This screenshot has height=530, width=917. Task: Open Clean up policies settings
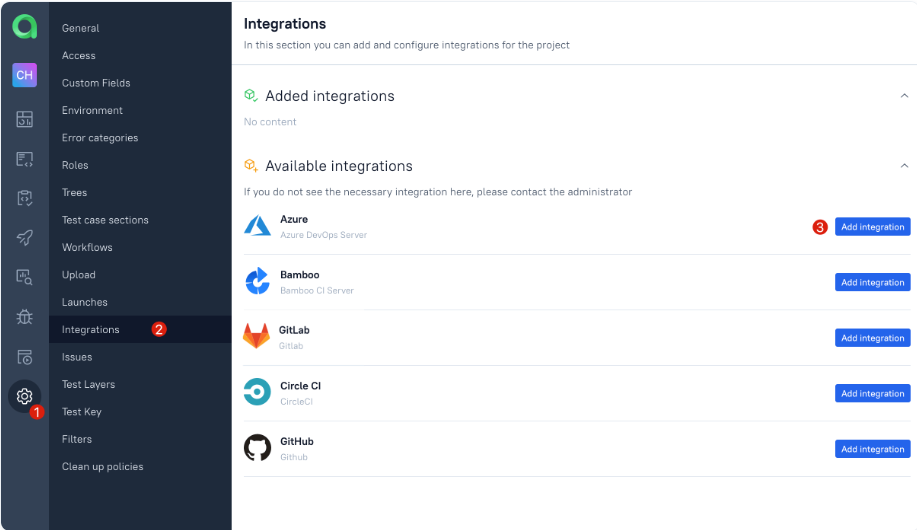[x=102, y=467]
